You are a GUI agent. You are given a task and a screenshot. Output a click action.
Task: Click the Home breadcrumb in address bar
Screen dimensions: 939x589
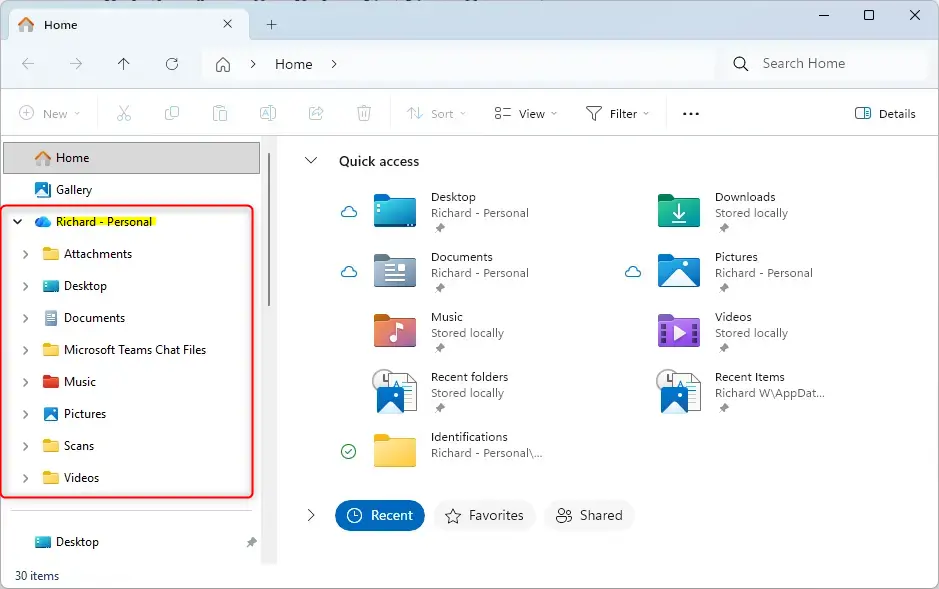click(x=293, y=64)
